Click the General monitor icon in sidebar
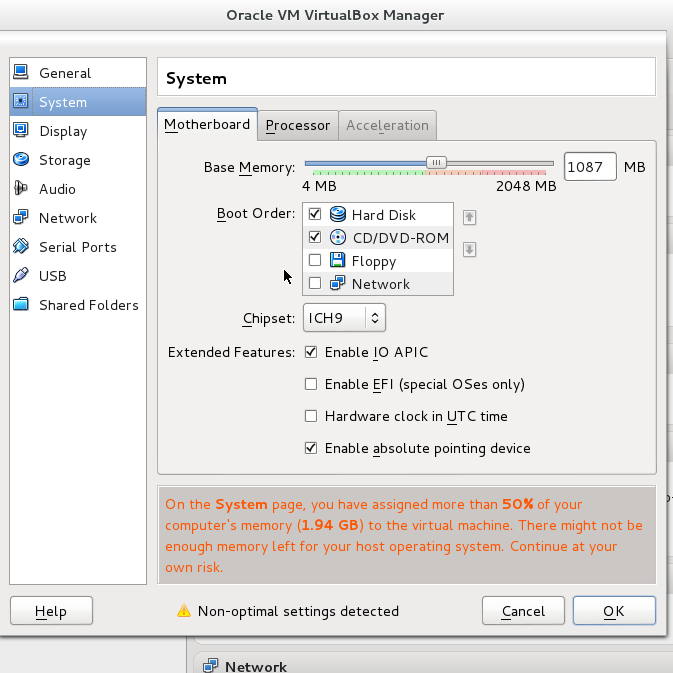673x673 pixels. 21,72
